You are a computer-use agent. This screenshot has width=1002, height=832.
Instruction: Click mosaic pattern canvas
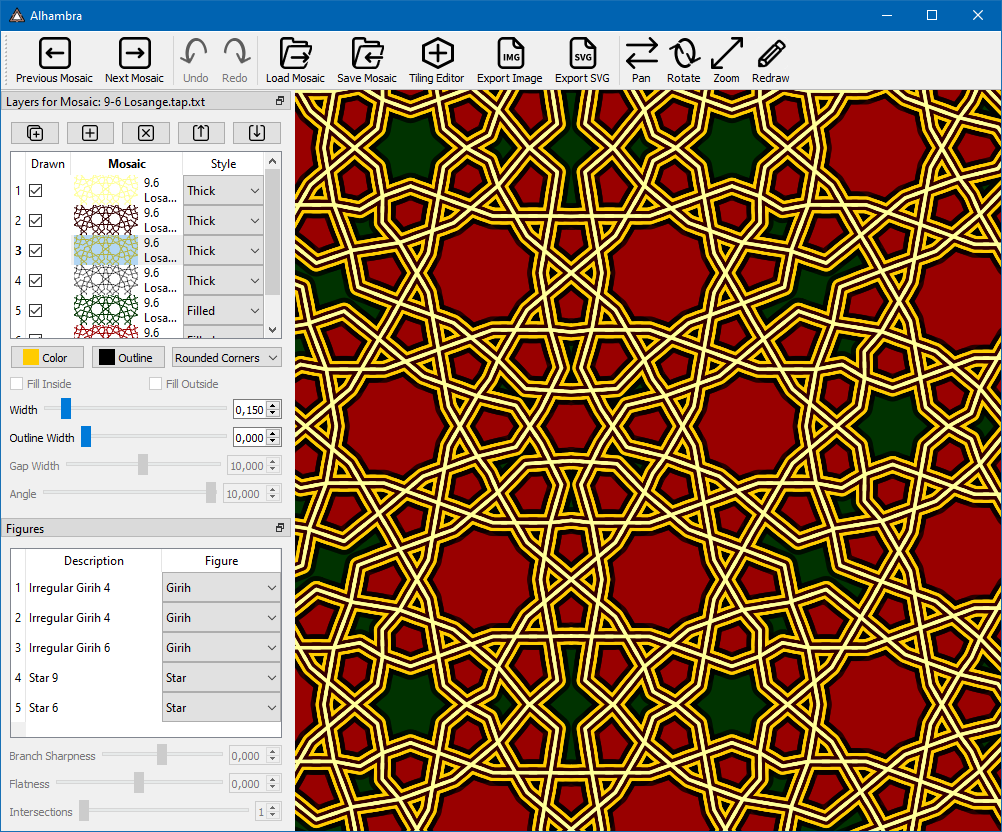tap(648, 460)
